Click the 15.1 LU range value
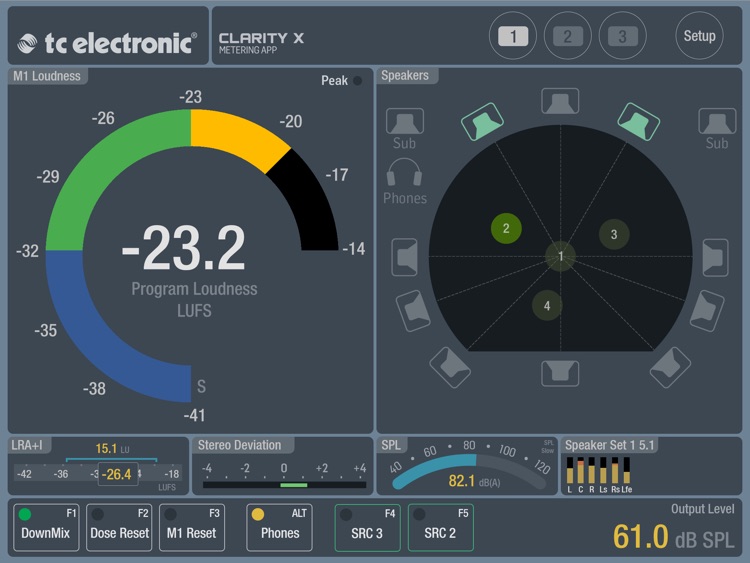Screen dimensions: 750x563 click(x=112, y=449)
